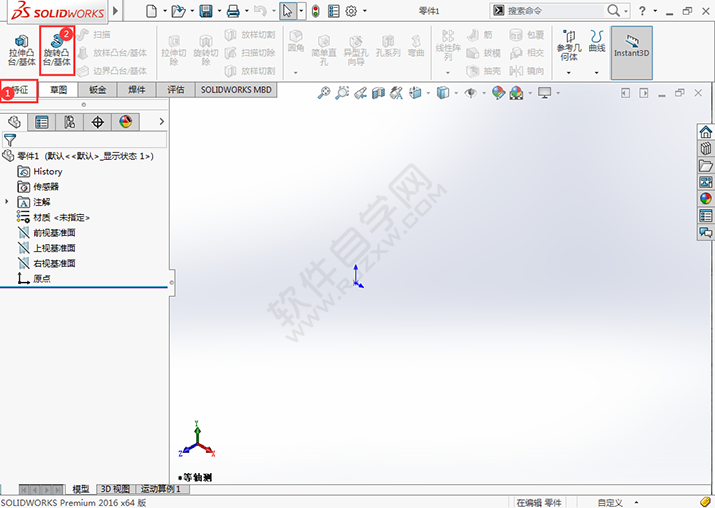Image resolution: width=715 pixels, height=508 pixels.
Task: Expand the Annotations (注解) node arrow
Action: tap(6, 202)
